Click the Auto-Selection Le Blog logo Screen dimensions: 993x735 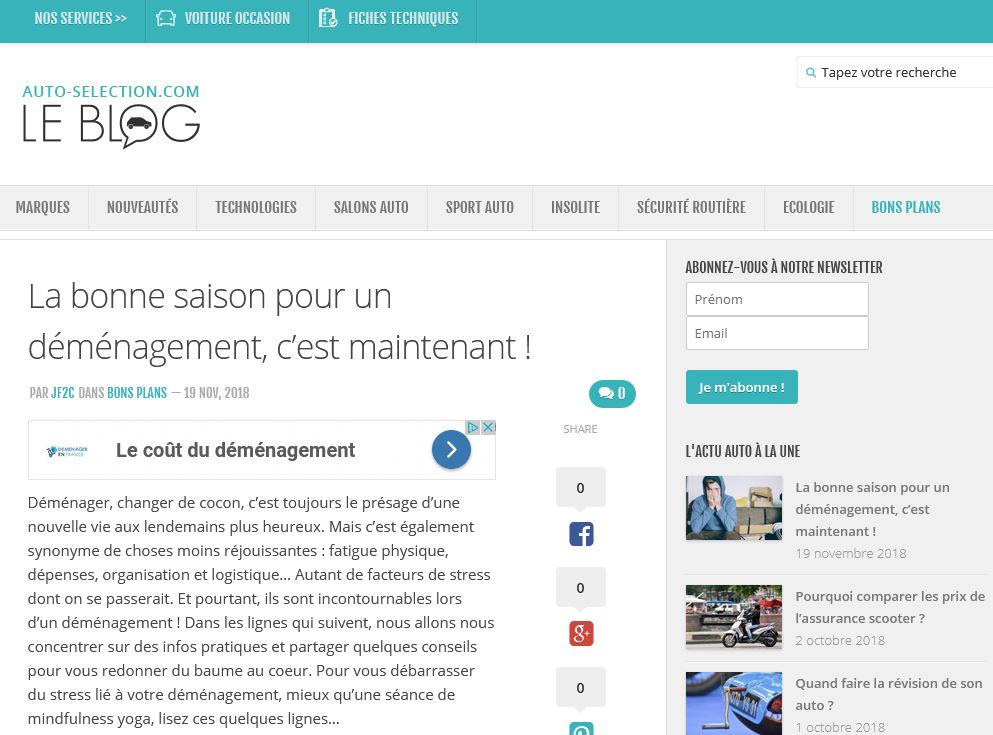pos(111,115)
